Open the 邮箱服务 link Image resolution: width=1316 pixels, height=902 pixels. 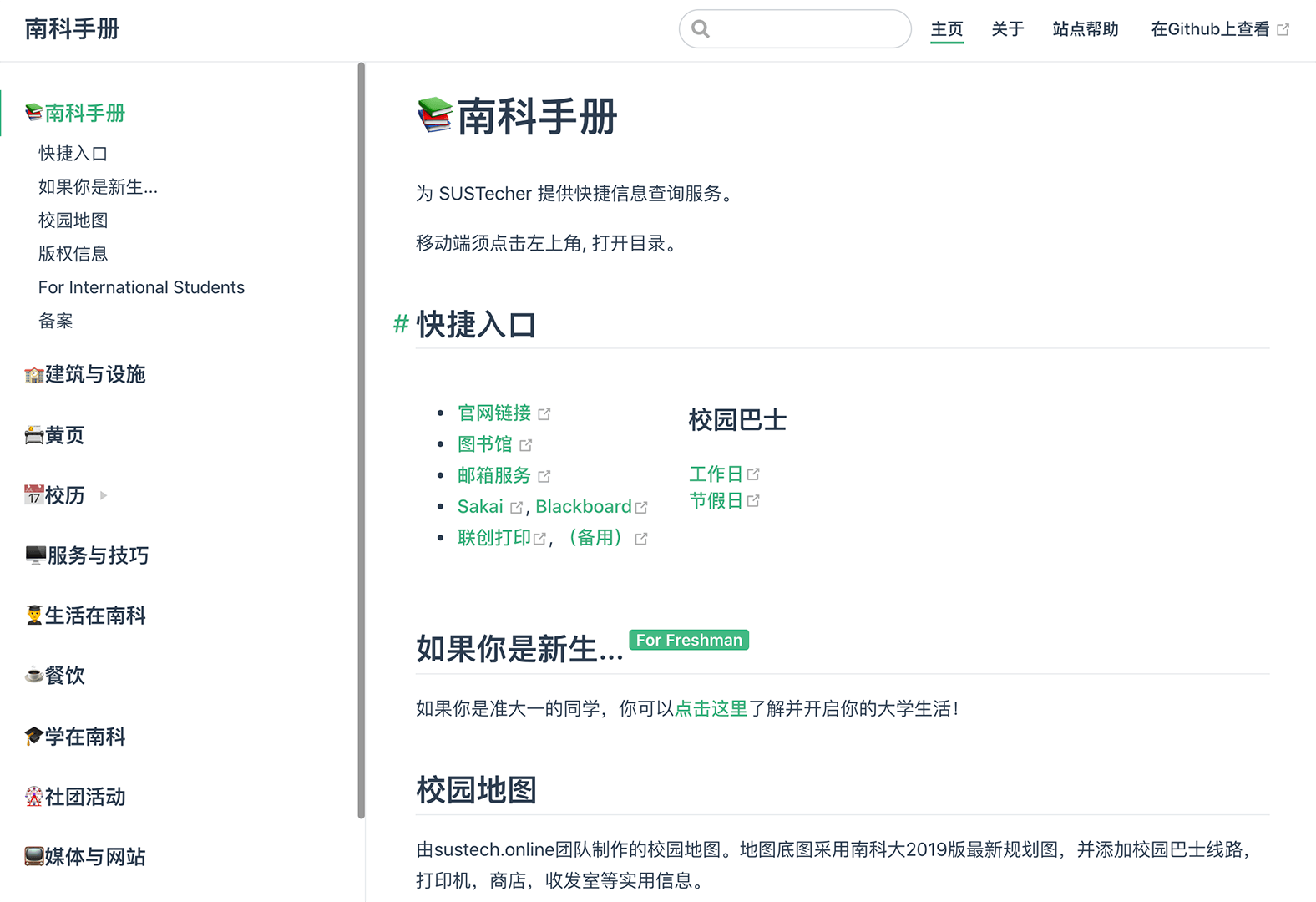(x=494, y=475)
